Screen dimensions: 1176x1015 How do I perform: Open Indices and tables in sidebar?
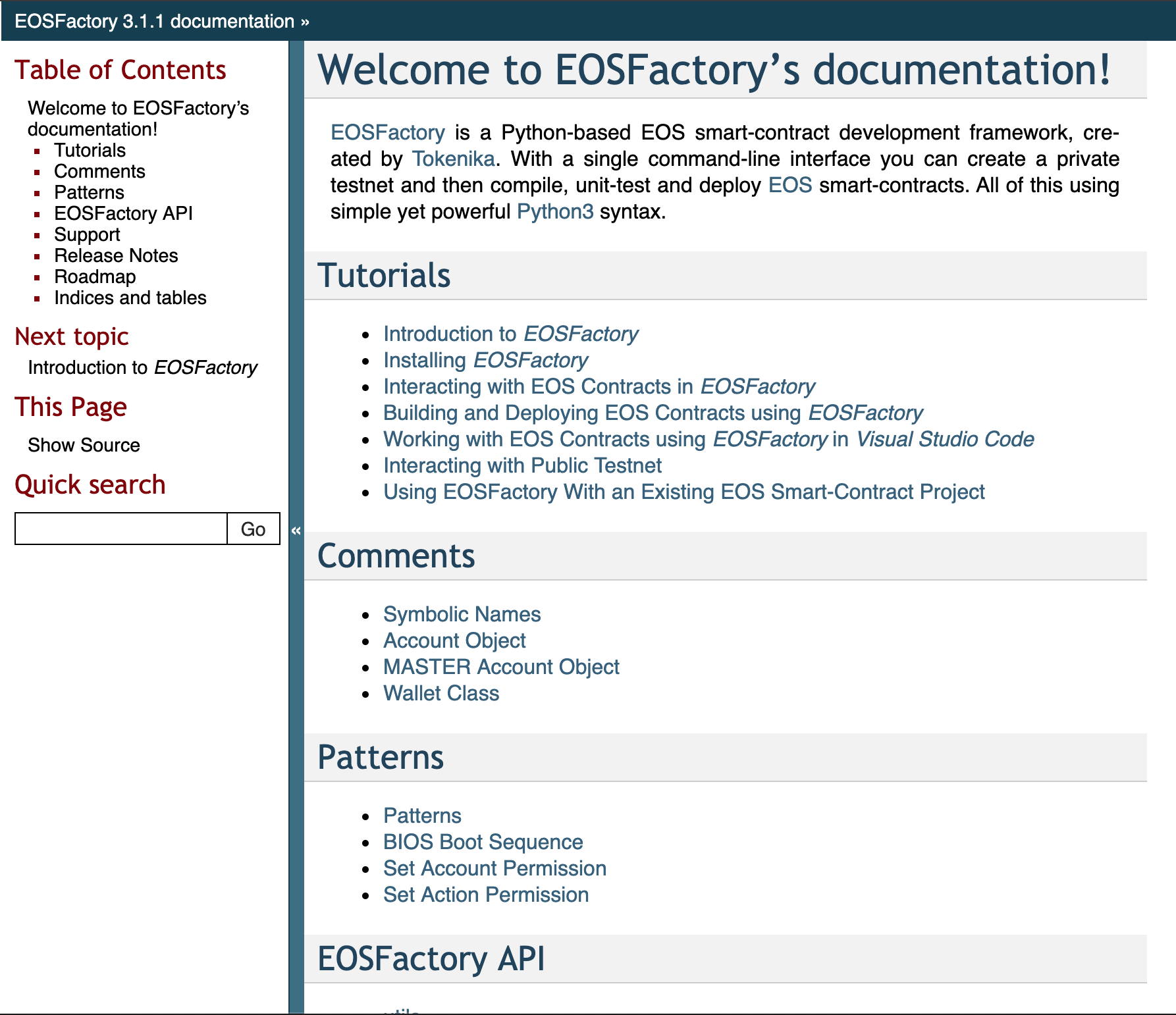[130, 298]
